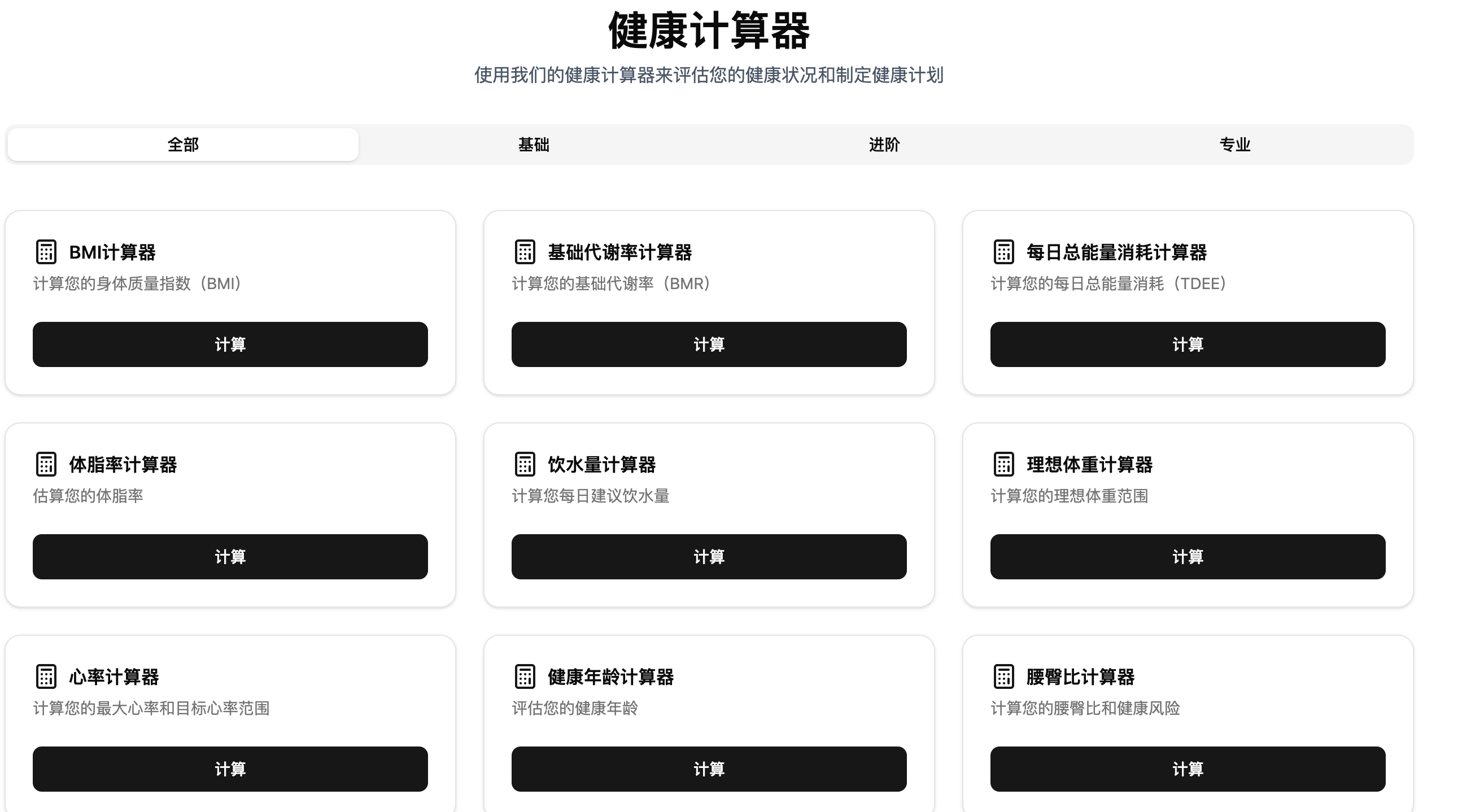This screenshot has width=1484, height=812.
Task: Click calculator icon next to 体脂率计算器
Action: click(46, 464)
